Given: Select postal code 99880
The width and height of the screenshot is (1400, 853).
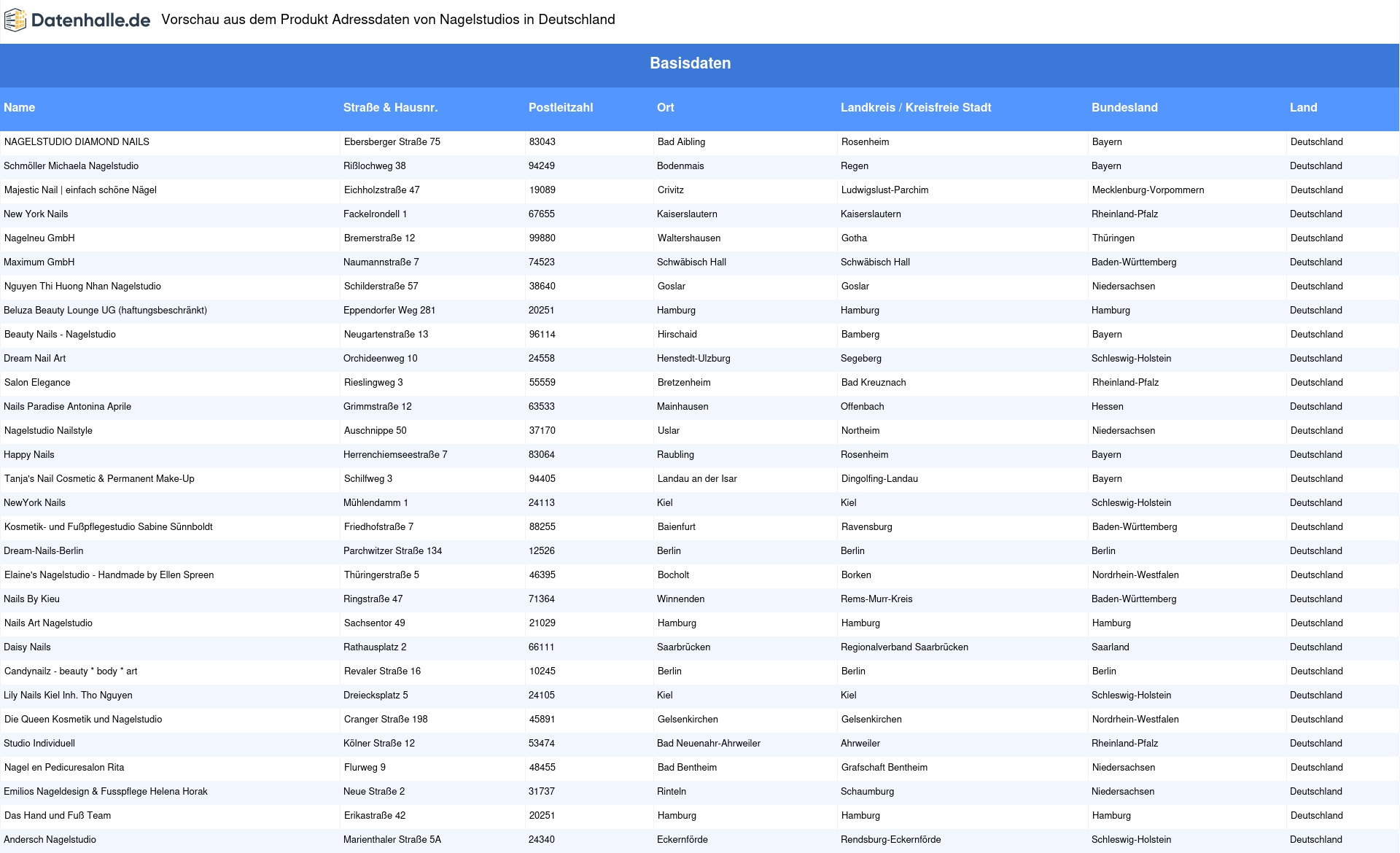Looking at the screenshot, I should [x=542, y=238].
